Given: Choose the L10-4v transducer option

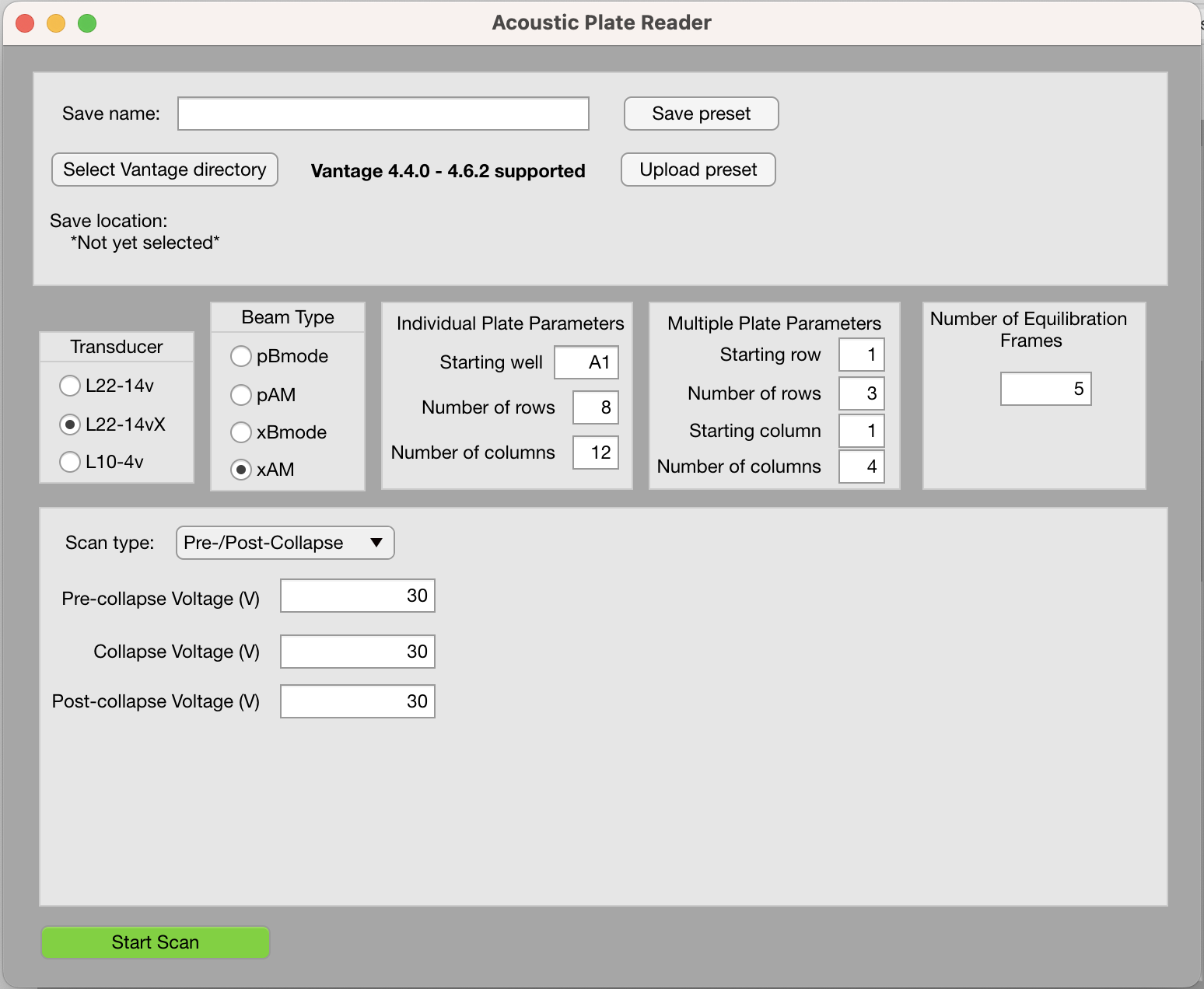Looking at the screenshot, I should [70, 462].
